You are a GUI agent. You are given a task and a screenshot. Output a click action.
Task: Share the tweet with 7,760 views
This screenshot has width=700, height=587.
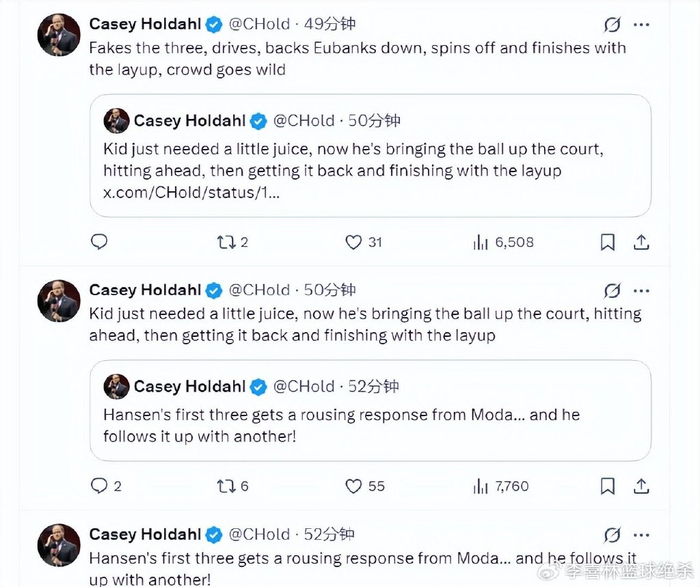[642, 486]
